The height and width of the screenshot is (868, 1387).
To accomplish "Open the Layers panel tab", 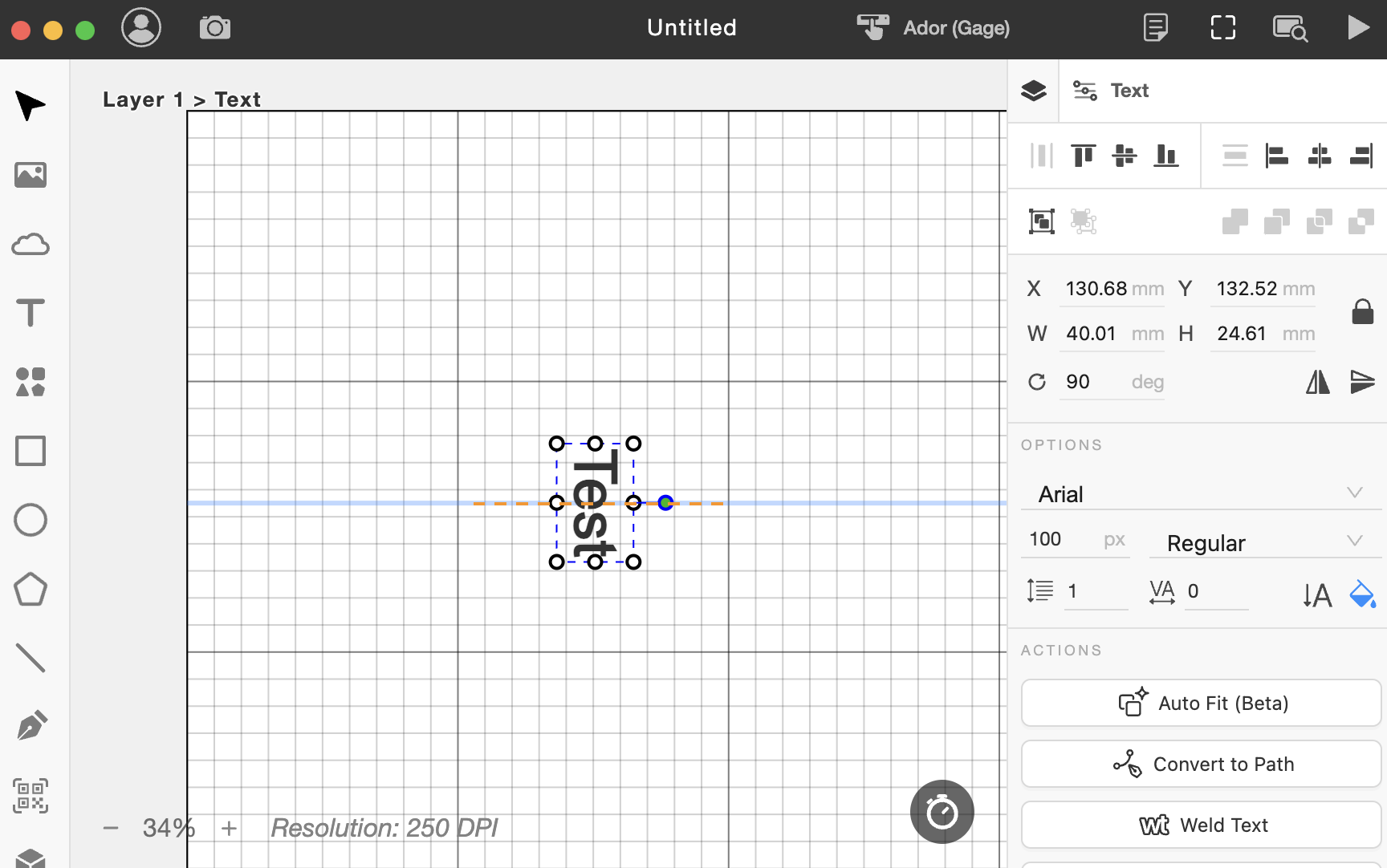I will 1034,91.
